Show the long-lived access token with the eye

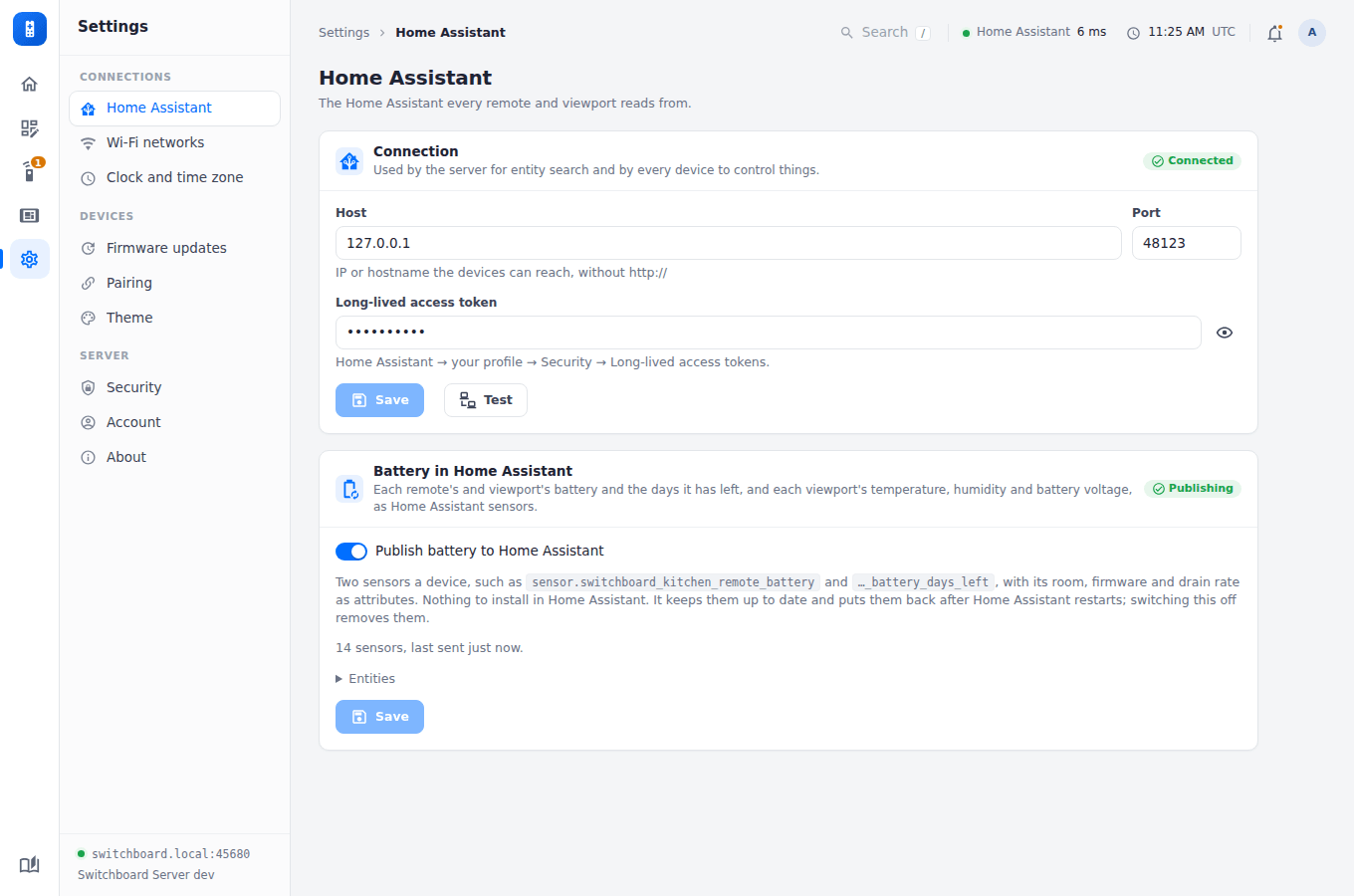[x=1225, y=333]
